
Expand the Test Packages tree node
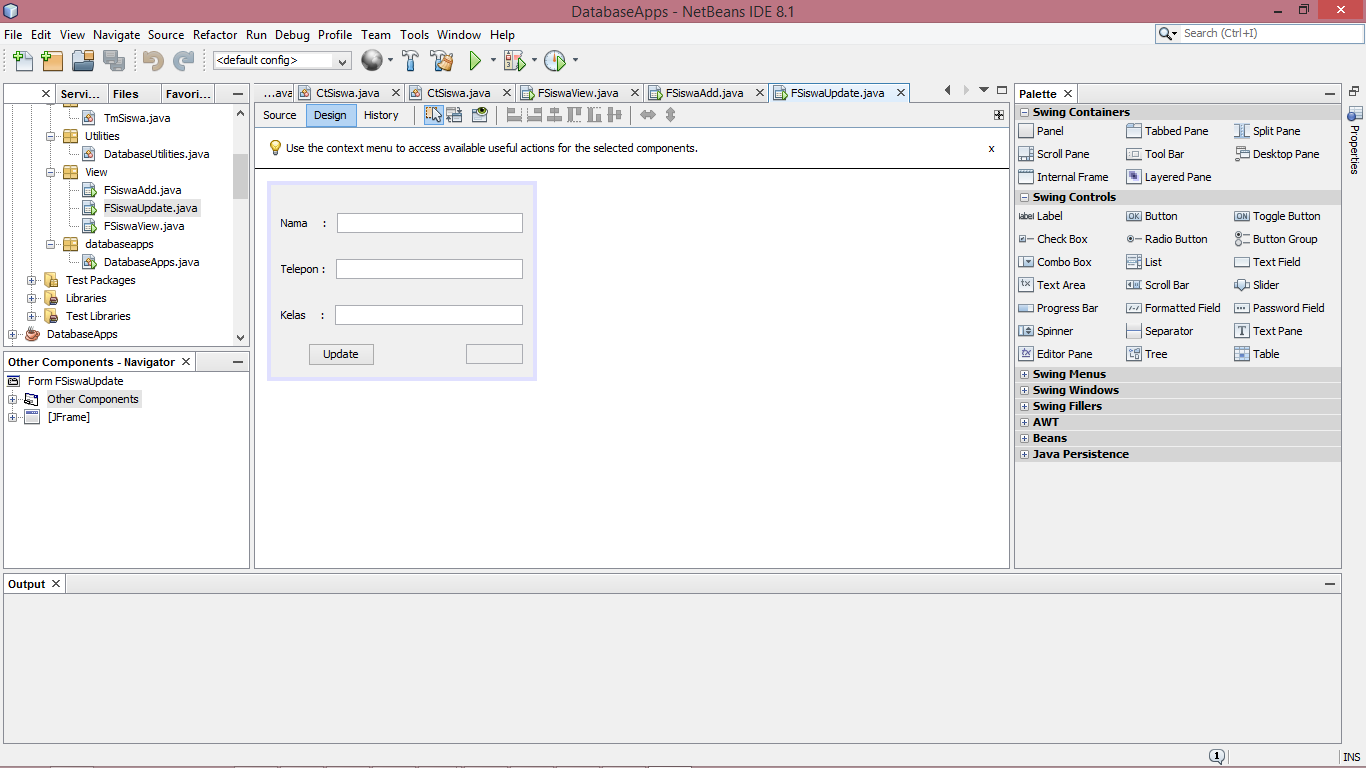(x=31, y=280)
